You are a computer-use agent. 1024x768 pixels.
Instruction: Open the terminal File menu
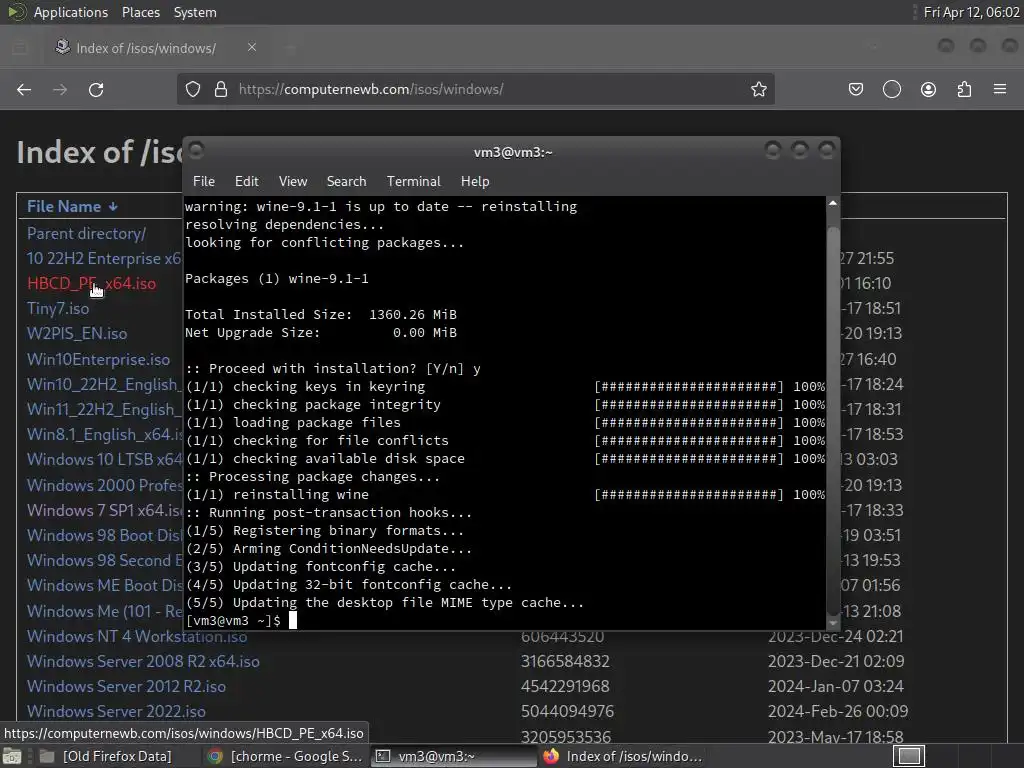204,182
